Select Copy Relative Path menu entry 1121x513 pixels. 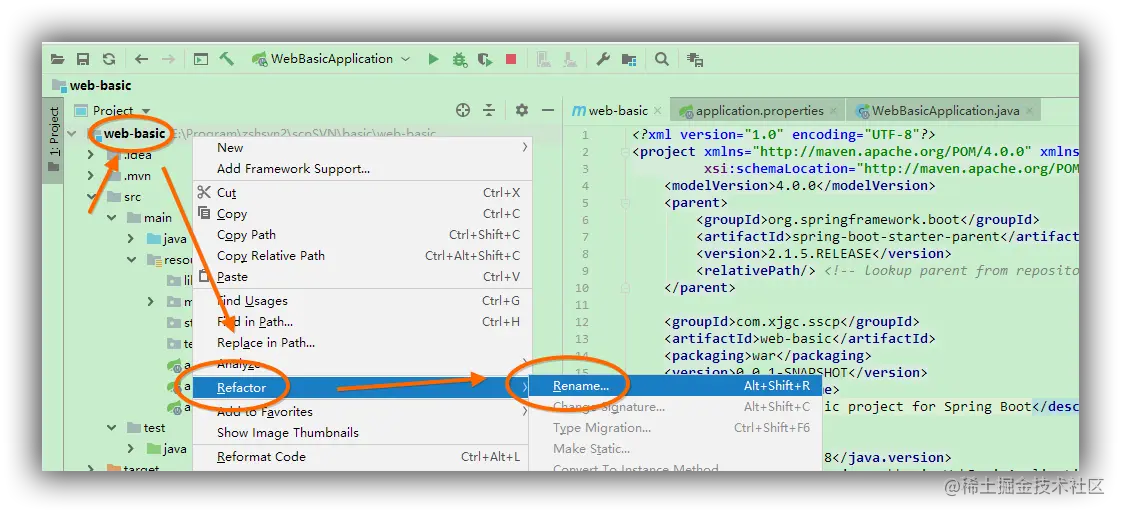pos(363,255)
